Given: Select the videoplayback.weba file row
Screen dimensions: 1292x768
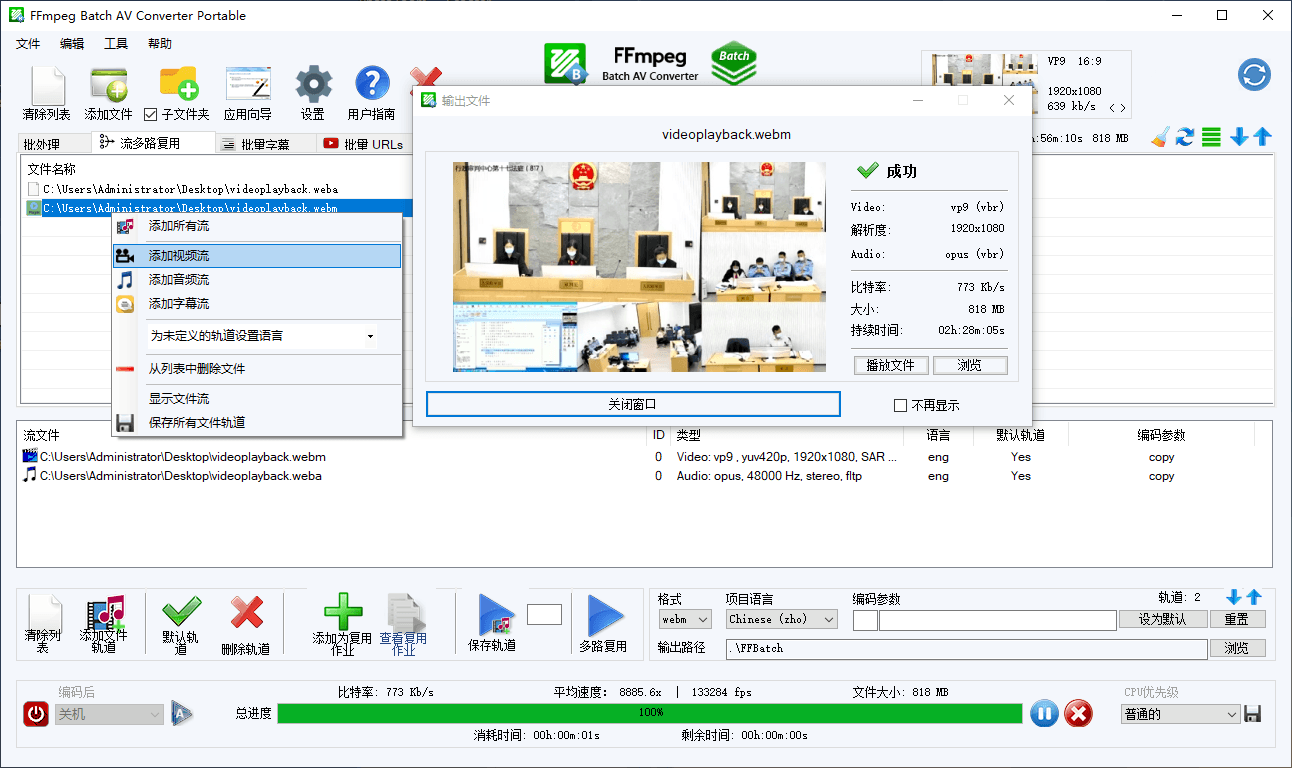Looking at the screenshot, I should pos(190,188).
